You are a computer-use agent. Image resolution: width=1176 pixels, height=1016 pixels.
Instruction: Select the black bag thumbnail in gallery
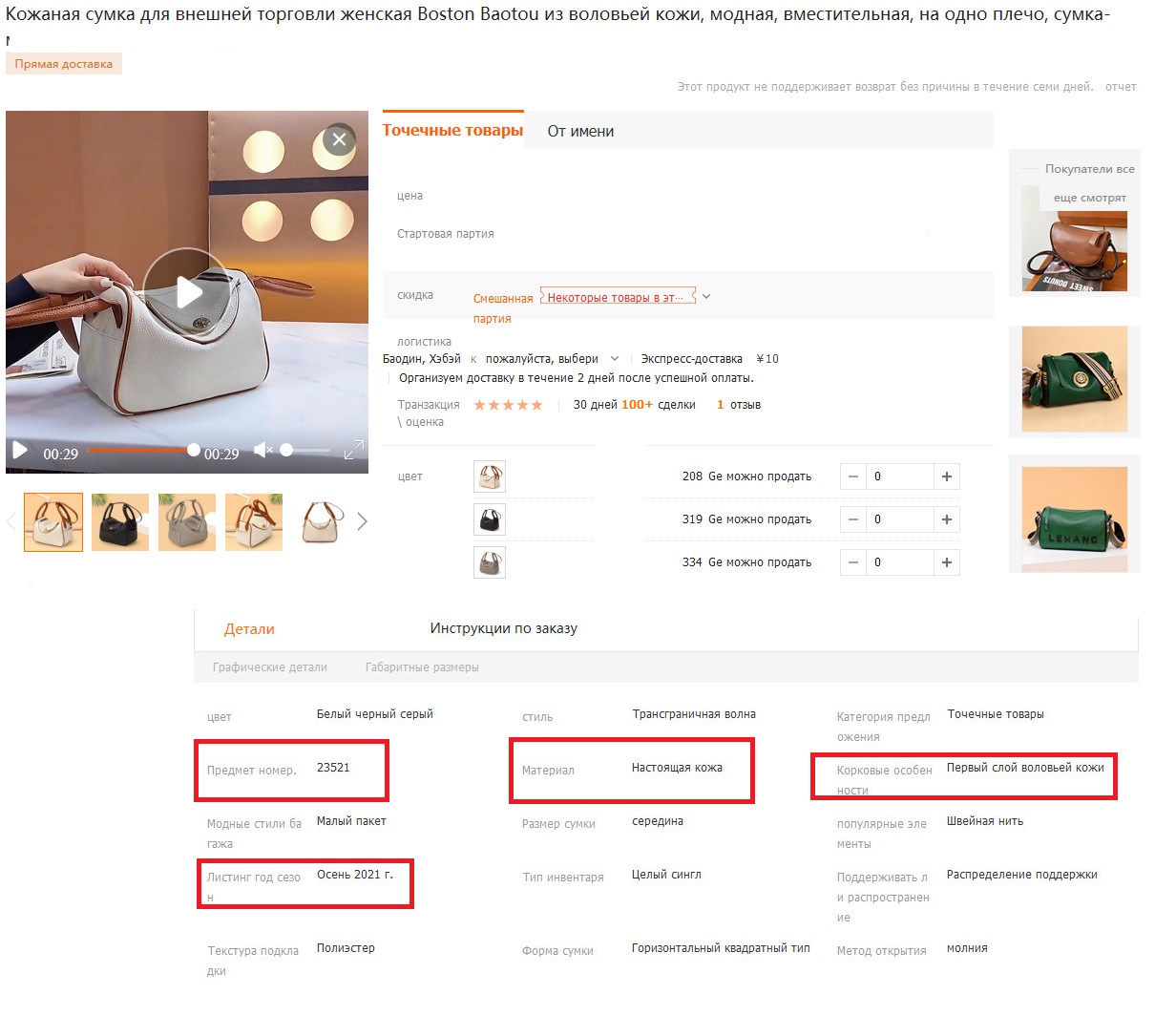point(120,522)
